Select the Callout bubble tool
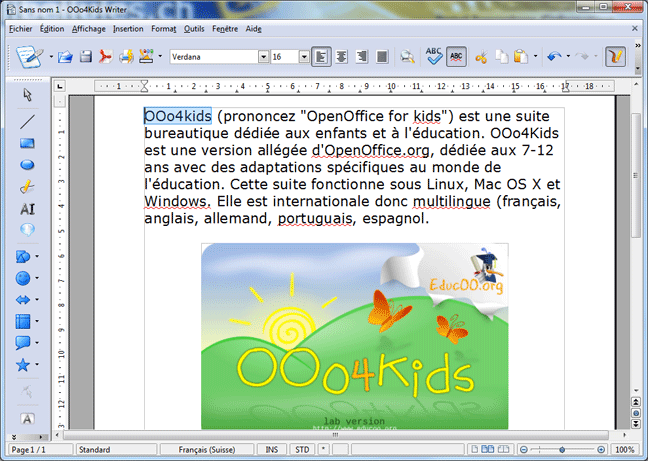The height and width of the screenshot is (461, 648). pyautogui.click(x=27, y=230)
